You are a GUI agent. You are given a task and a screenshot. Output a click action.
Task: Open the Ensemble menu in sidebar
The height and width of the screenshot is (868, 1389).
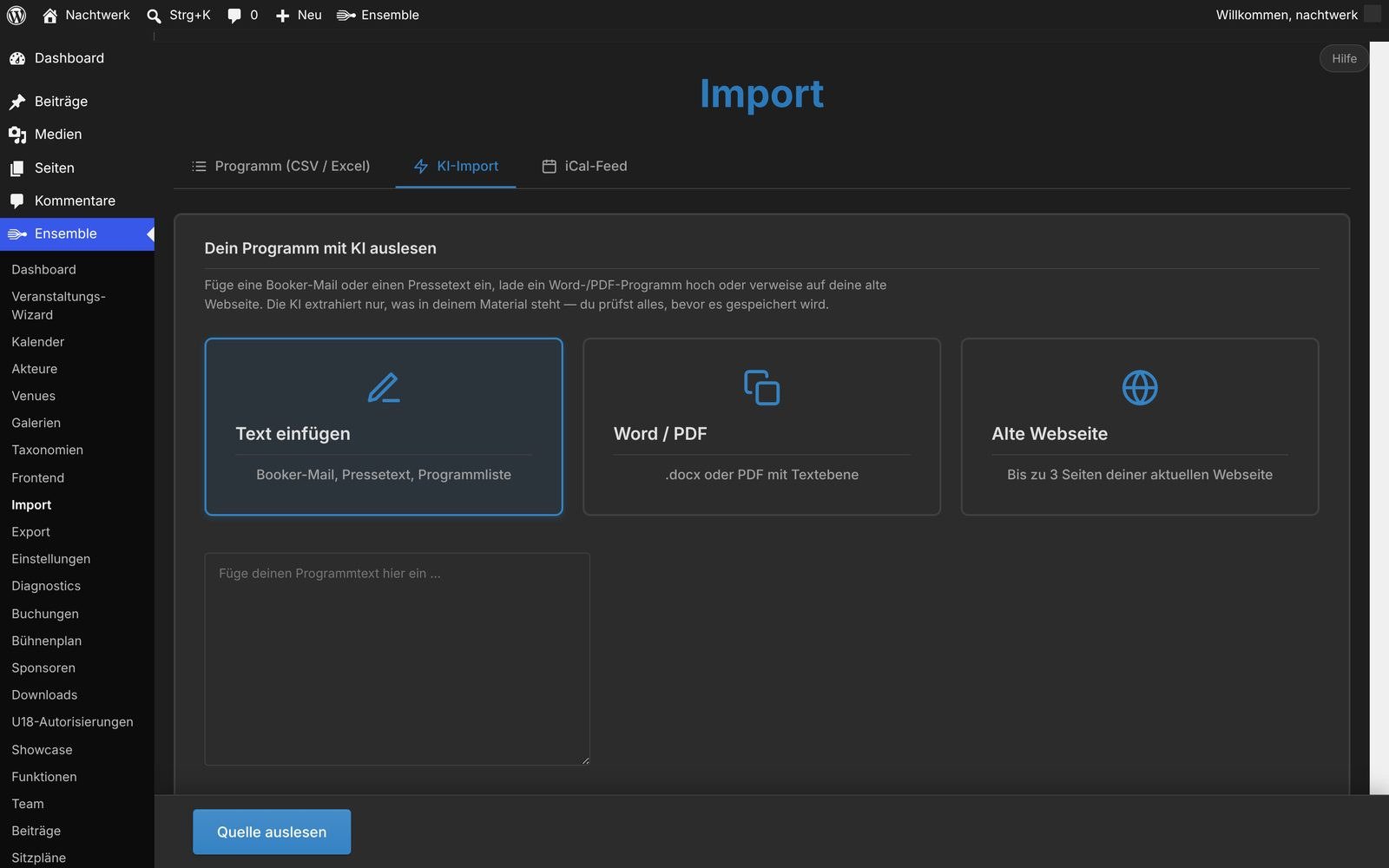(x=77, y=234)
